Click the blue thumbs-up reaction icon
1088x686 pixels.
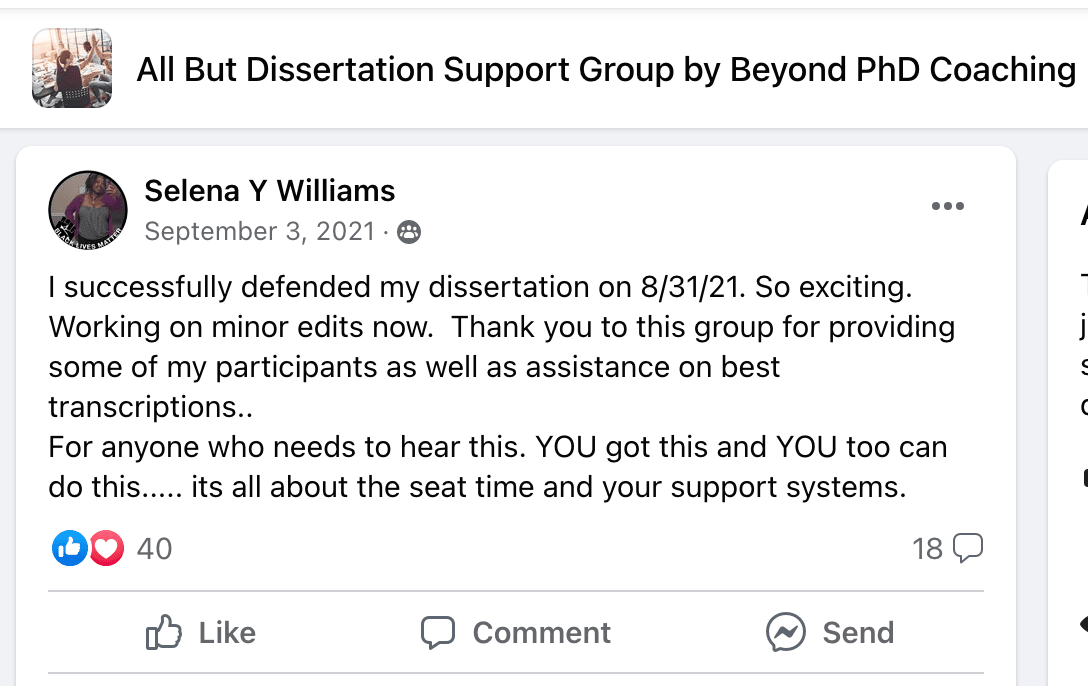coord(70,548)
